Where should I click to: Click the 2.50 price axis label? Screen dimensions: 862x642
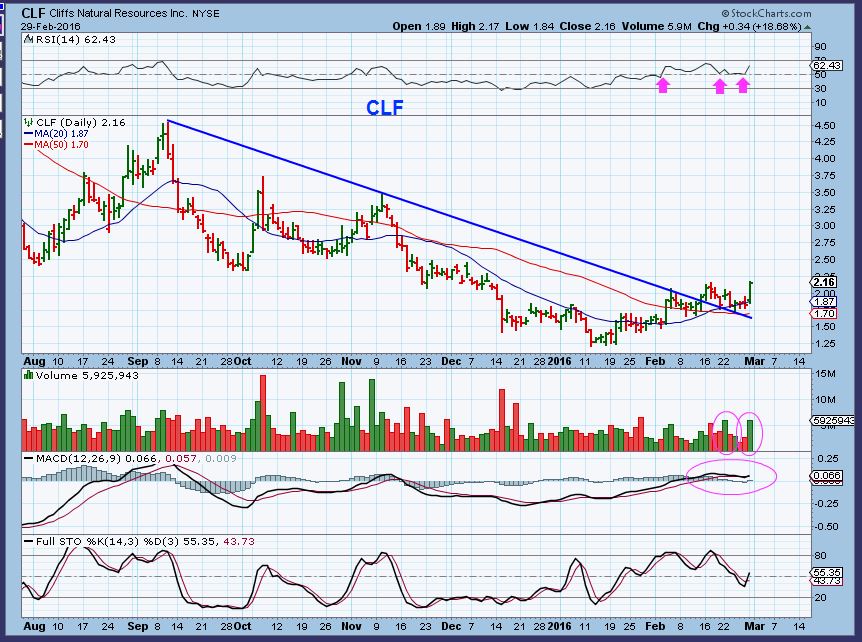[825, 259]
